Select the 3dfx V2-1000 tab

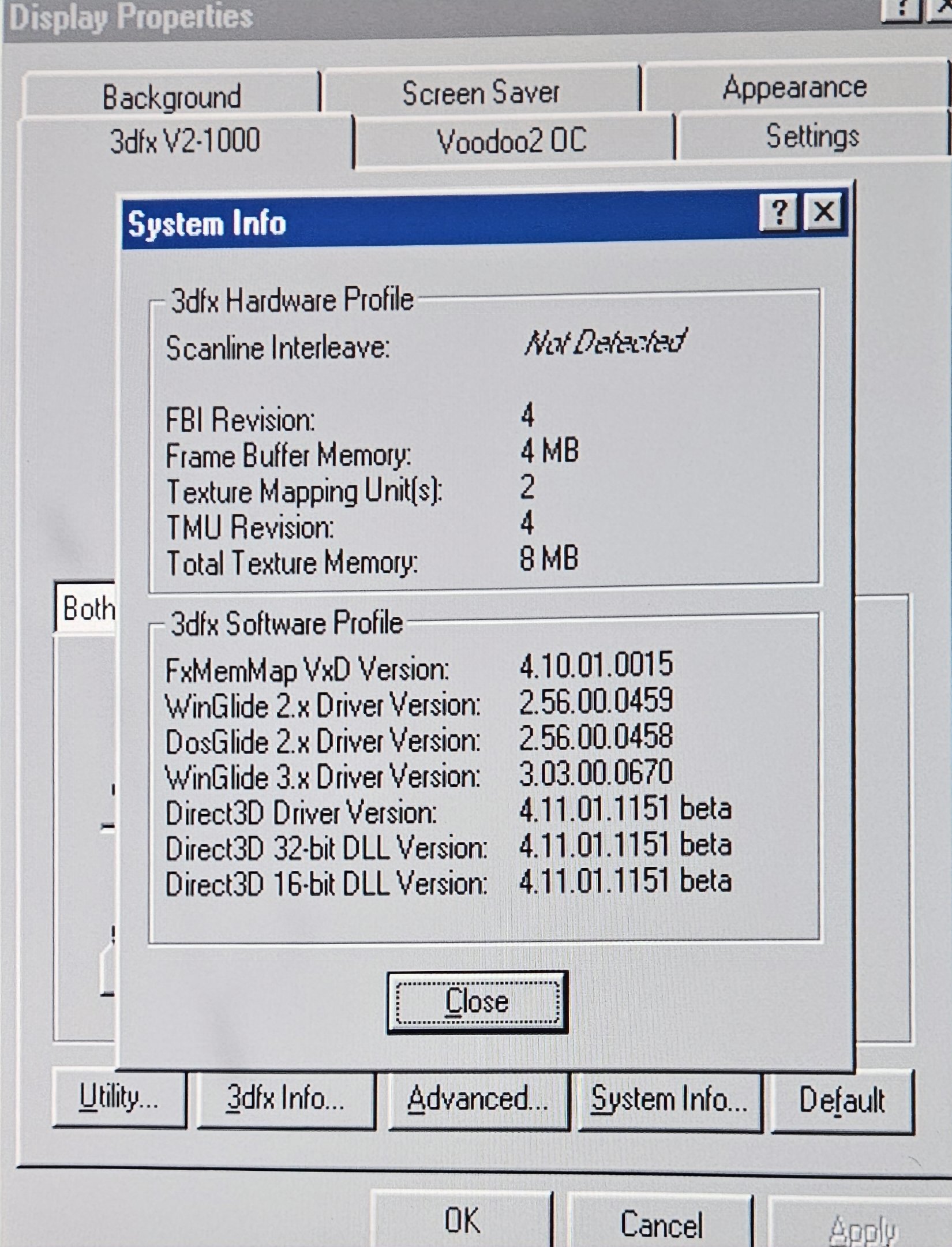pyautogui.click(x=185, y=140)
